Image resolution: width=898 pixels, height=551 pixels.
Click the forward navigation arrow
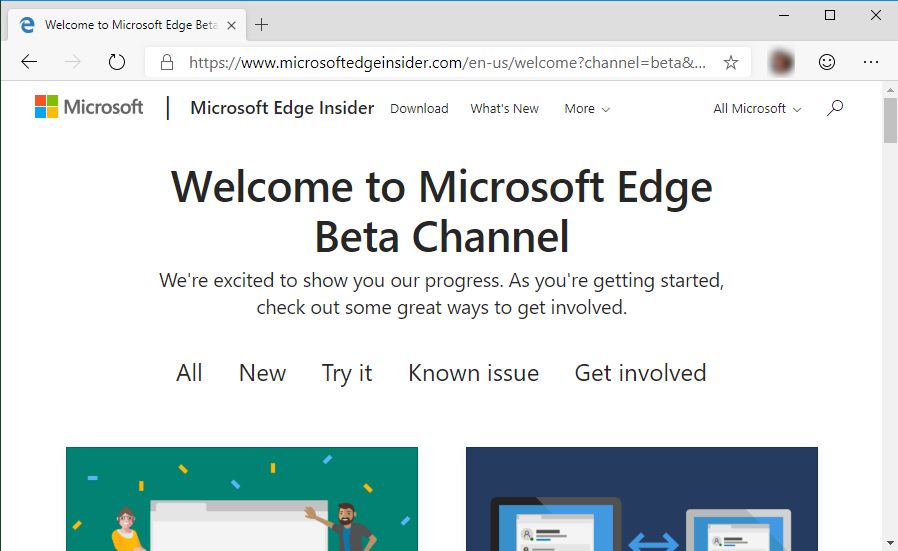[73, 62]
